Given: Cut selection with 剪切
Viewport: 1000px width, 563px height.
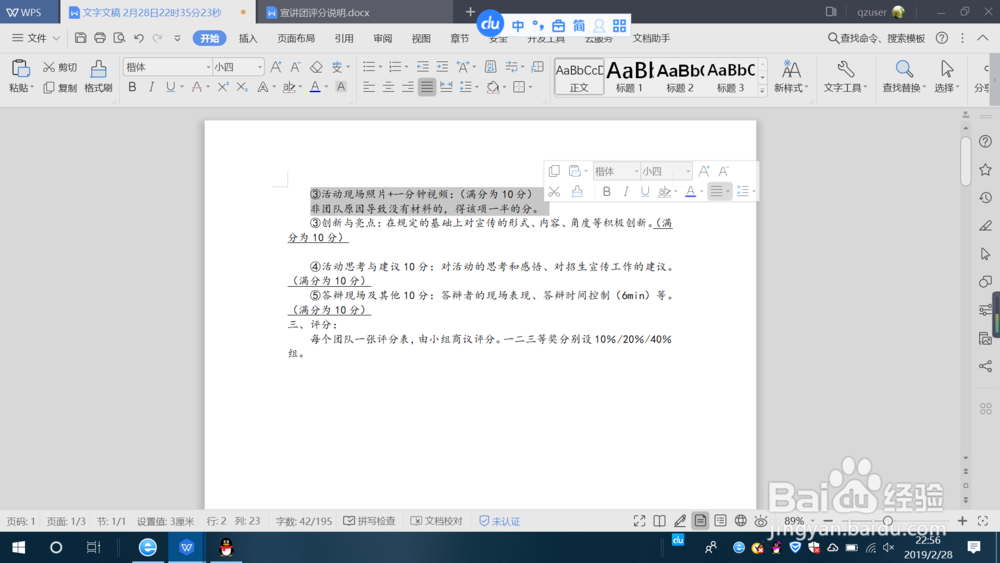Looking at the screenshot, I should point(60,67).
